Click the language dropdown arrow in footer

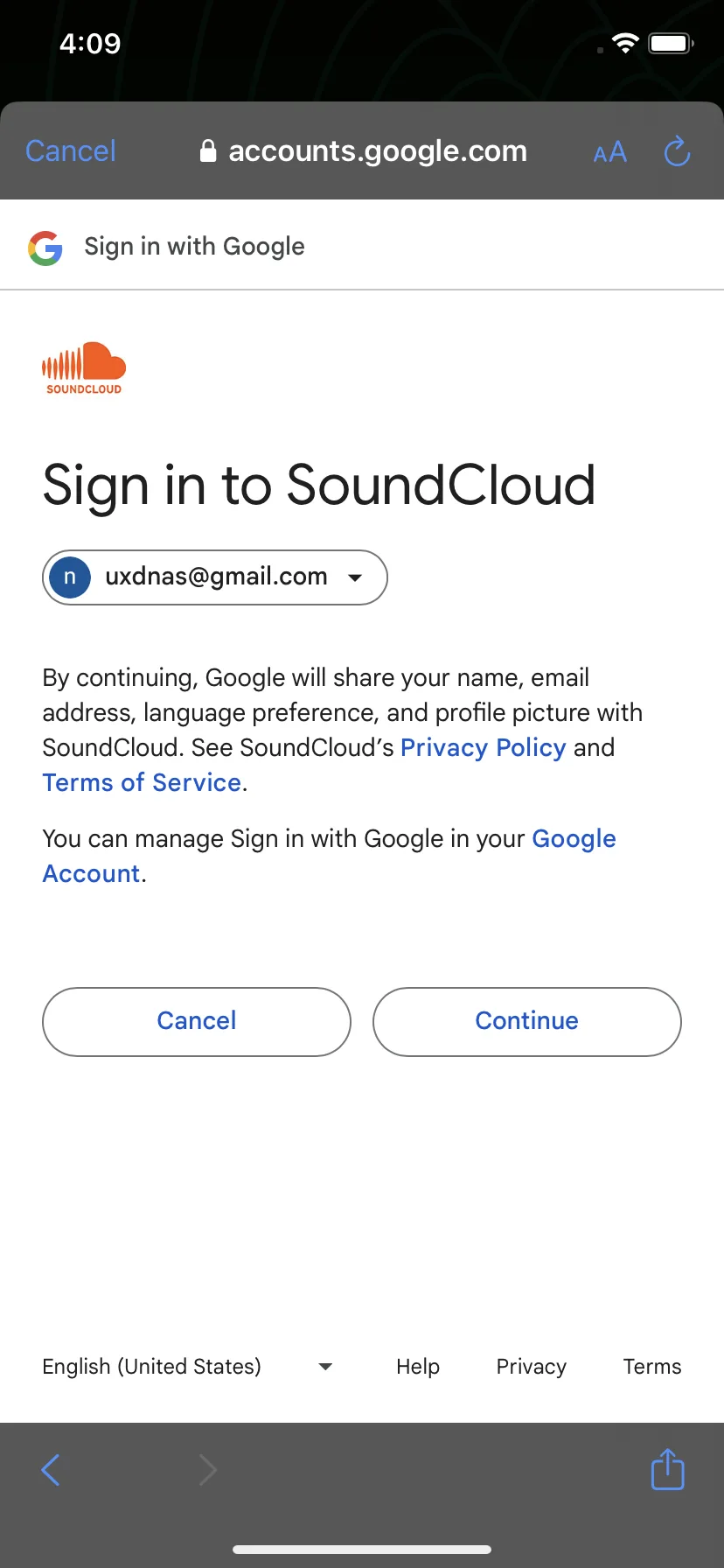325,1367
